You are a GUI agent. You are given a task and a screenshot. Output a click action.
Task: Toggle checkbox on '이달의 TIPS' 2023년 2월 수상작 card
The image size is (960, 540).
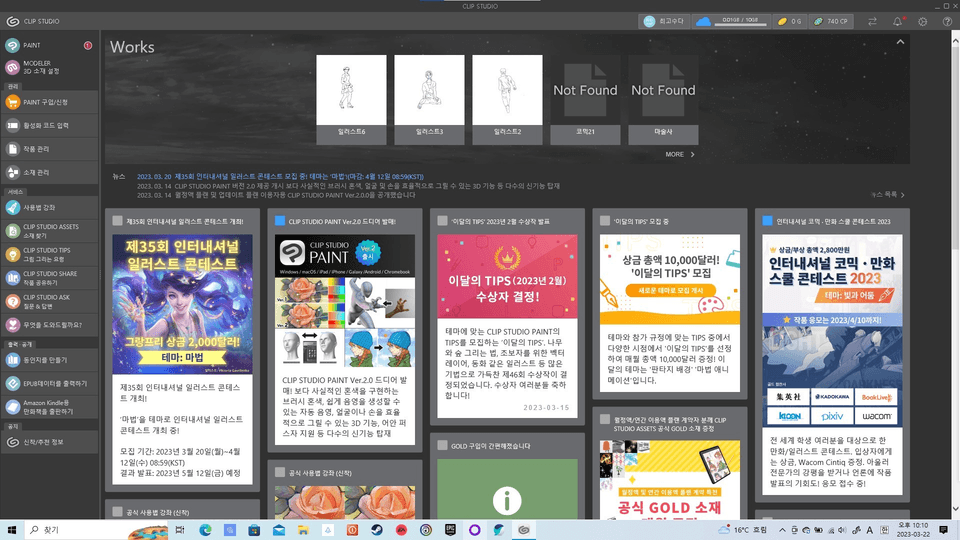point(442,221)
